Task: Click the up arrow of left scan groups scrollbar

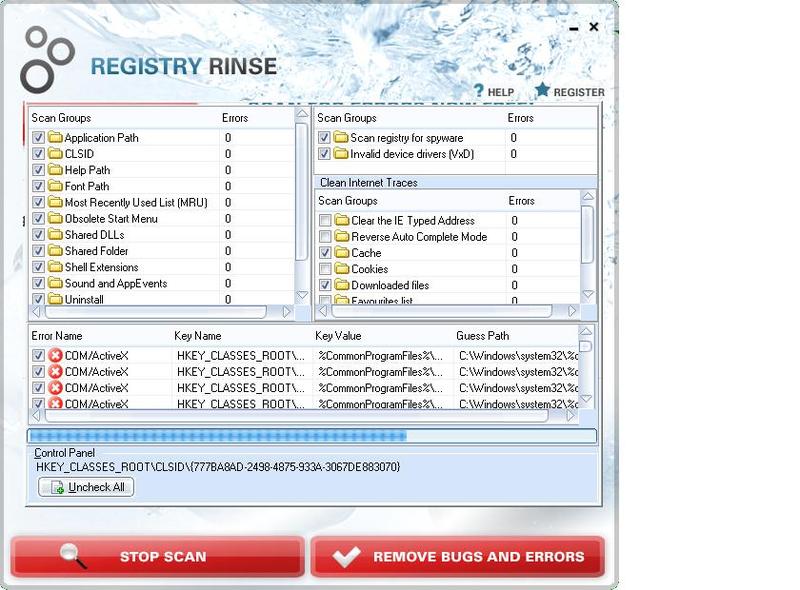Action: coord(302,114)
